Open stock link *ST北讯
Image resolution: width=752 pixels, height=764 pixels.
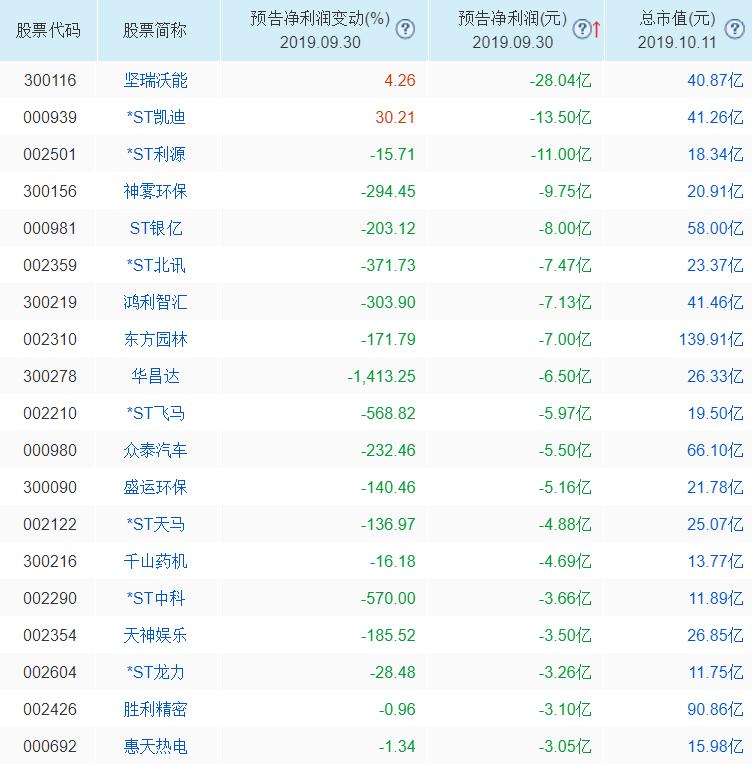click(156, 265)
